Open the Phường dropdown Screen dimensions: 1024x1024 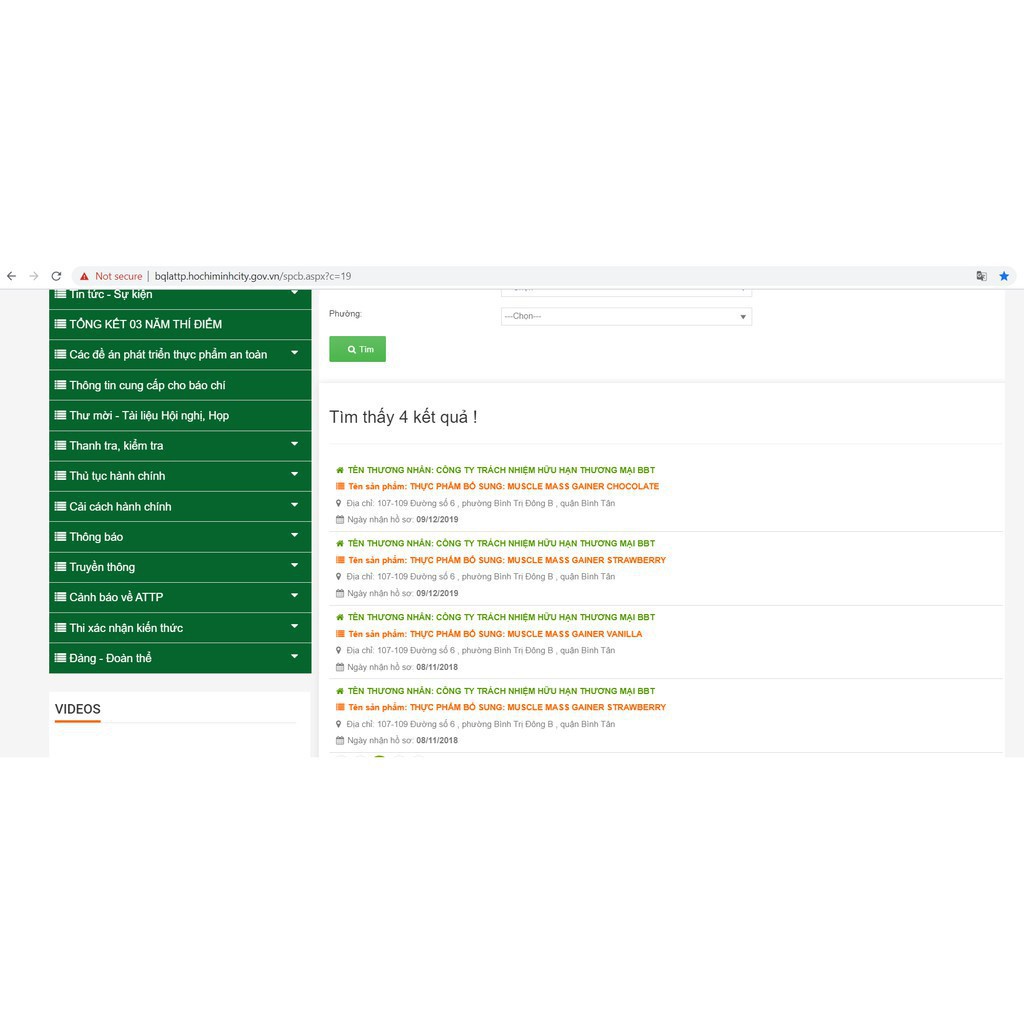[626, 316]
